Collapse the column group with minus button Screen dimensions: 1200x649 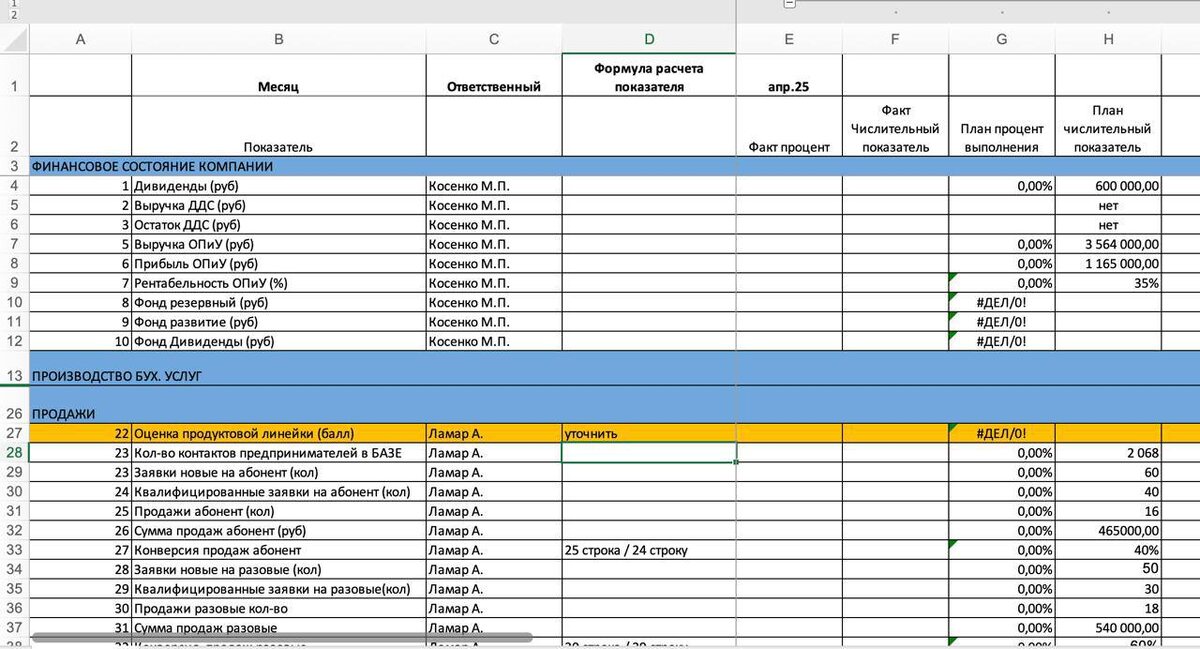point(790,5)
